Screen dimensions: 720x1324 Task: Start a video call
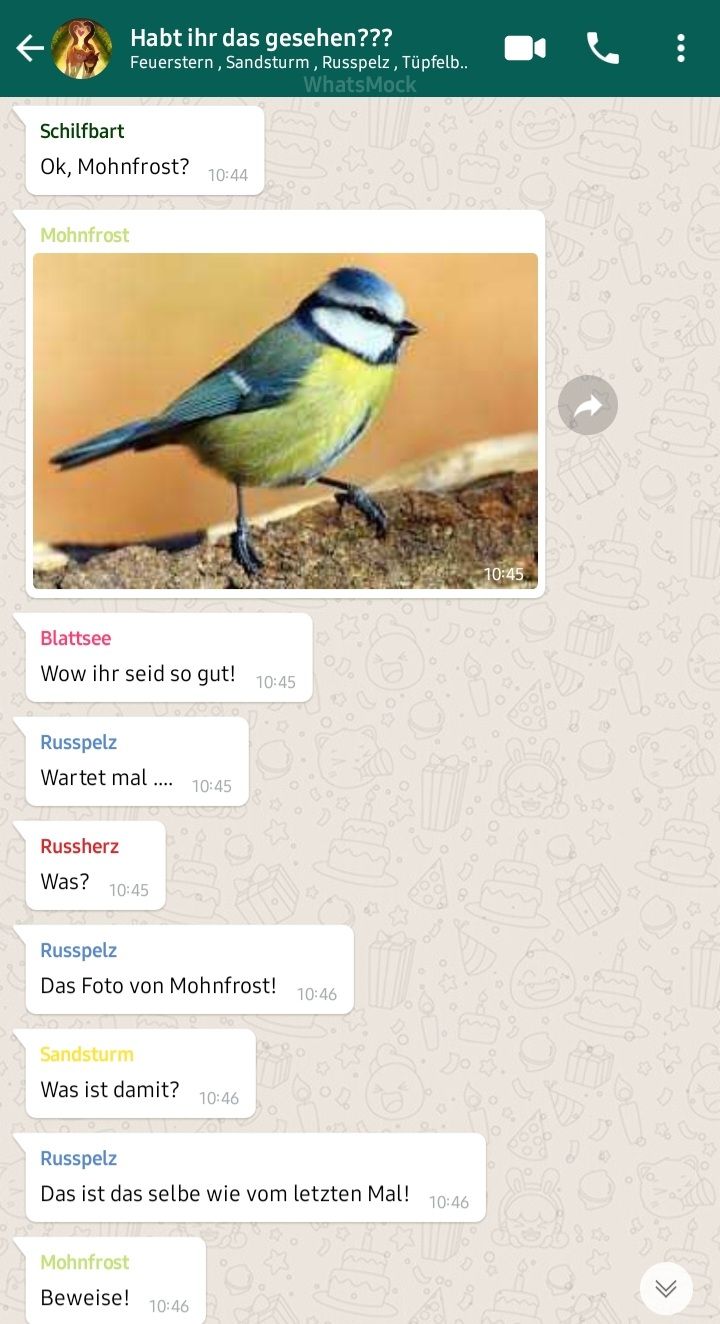pyautogui.click(x=525, y=48)
